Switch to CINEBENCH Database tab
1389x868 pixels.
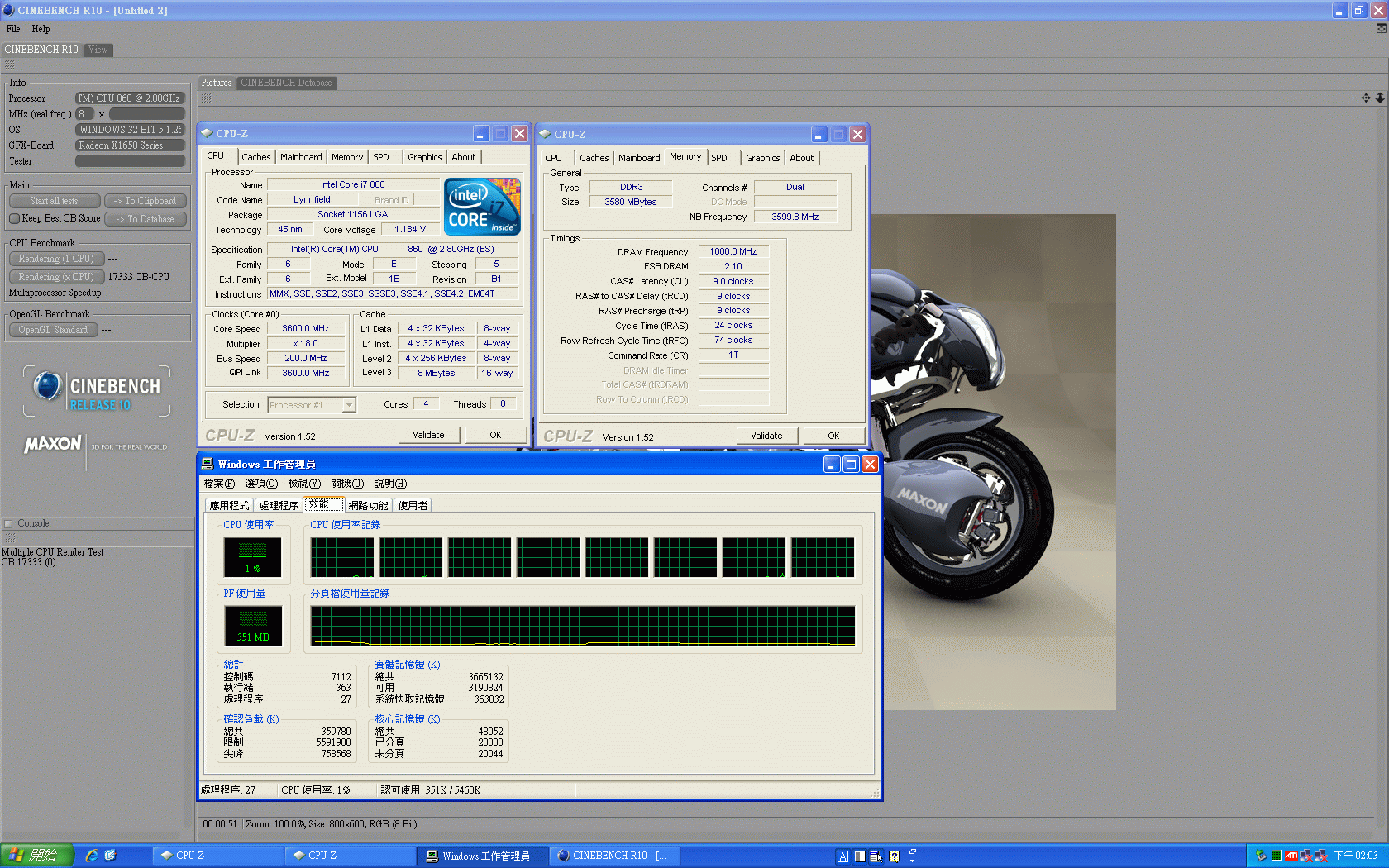coord(286,83)
